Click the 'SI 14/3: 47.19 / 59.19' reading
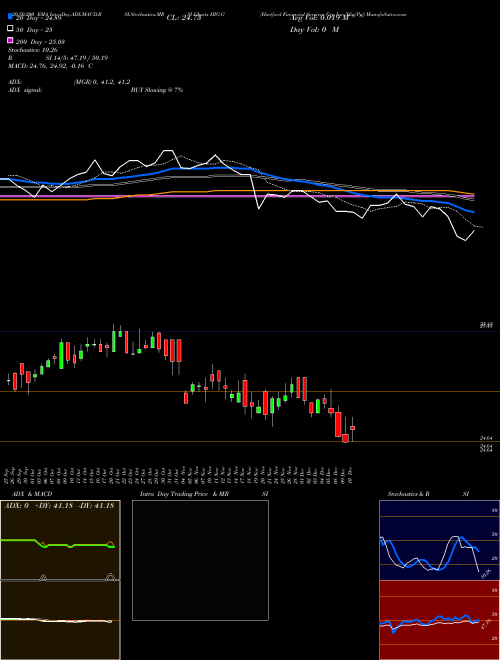Screen dimensions: 500x660 click(77, 58)
